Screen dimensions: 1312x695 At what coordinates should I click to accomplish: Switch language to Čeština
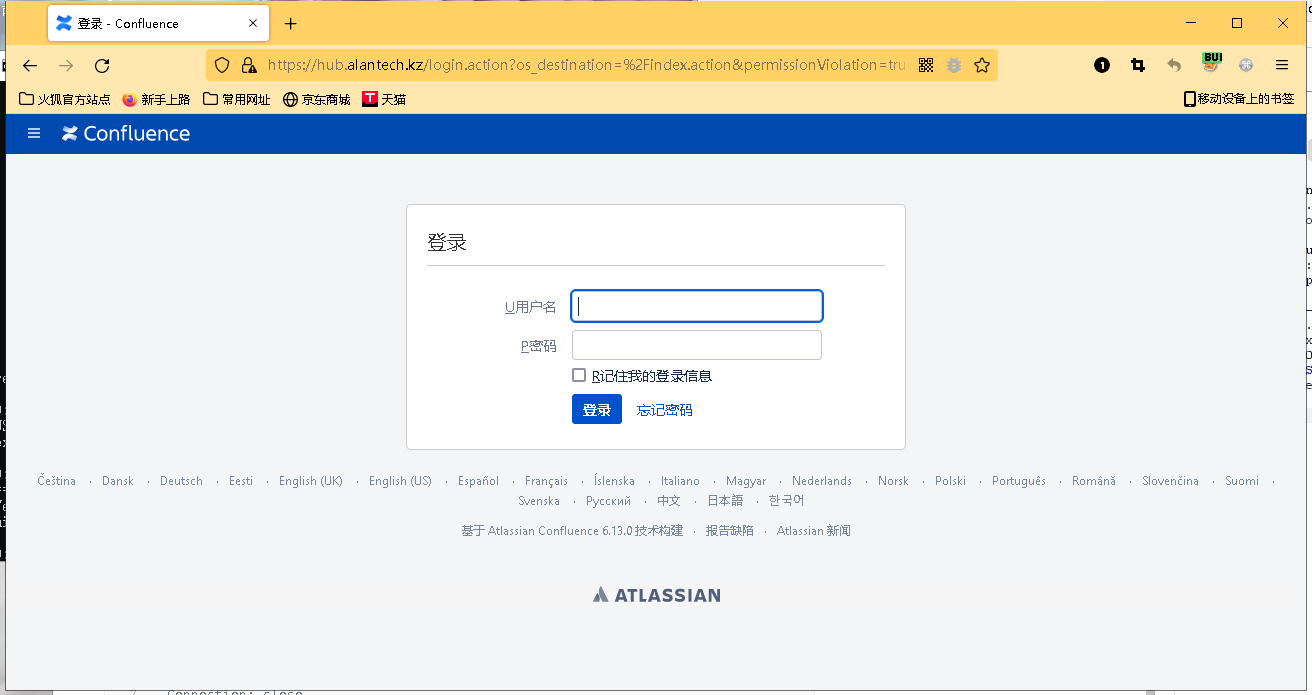click(57, 481)
